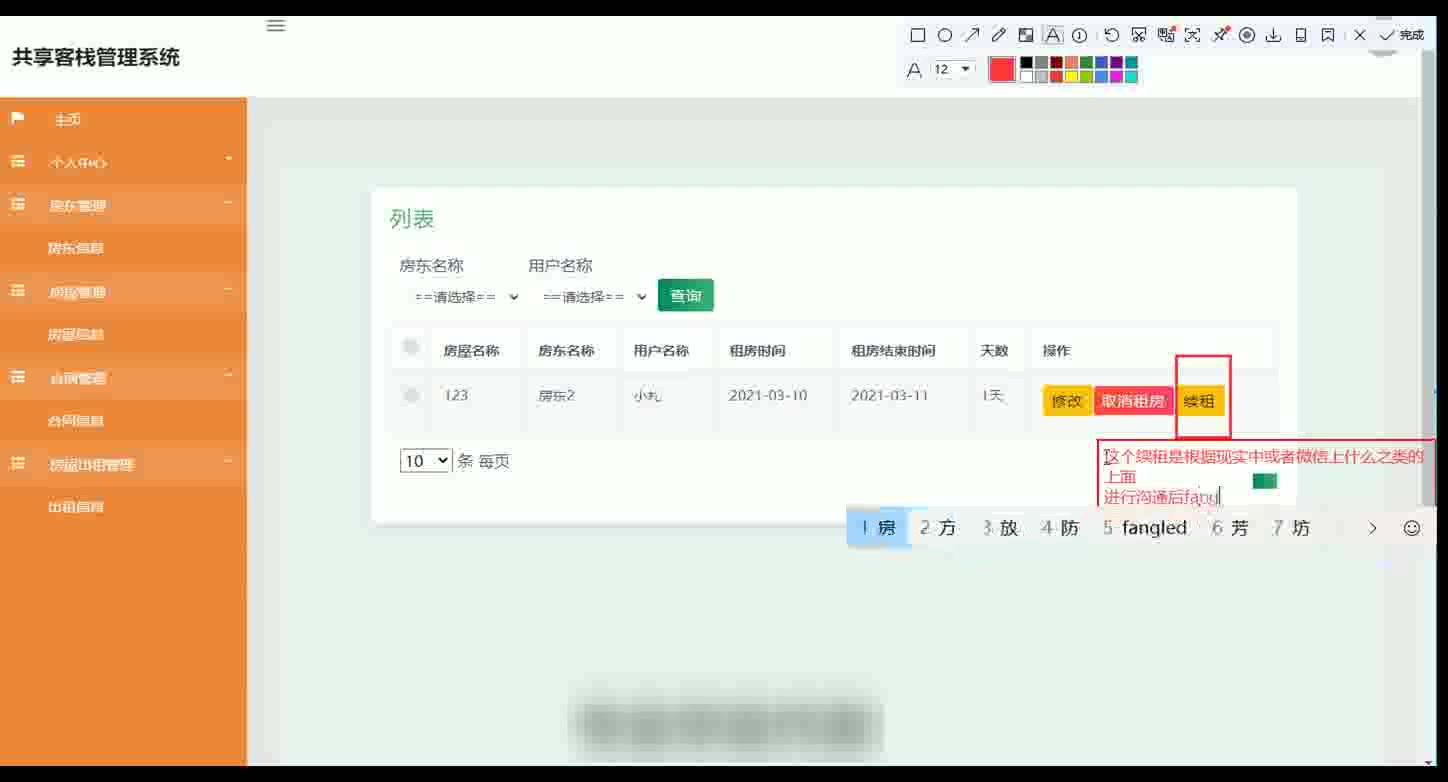
Task: Click the green 查询 button
Action: coord(685,295)
